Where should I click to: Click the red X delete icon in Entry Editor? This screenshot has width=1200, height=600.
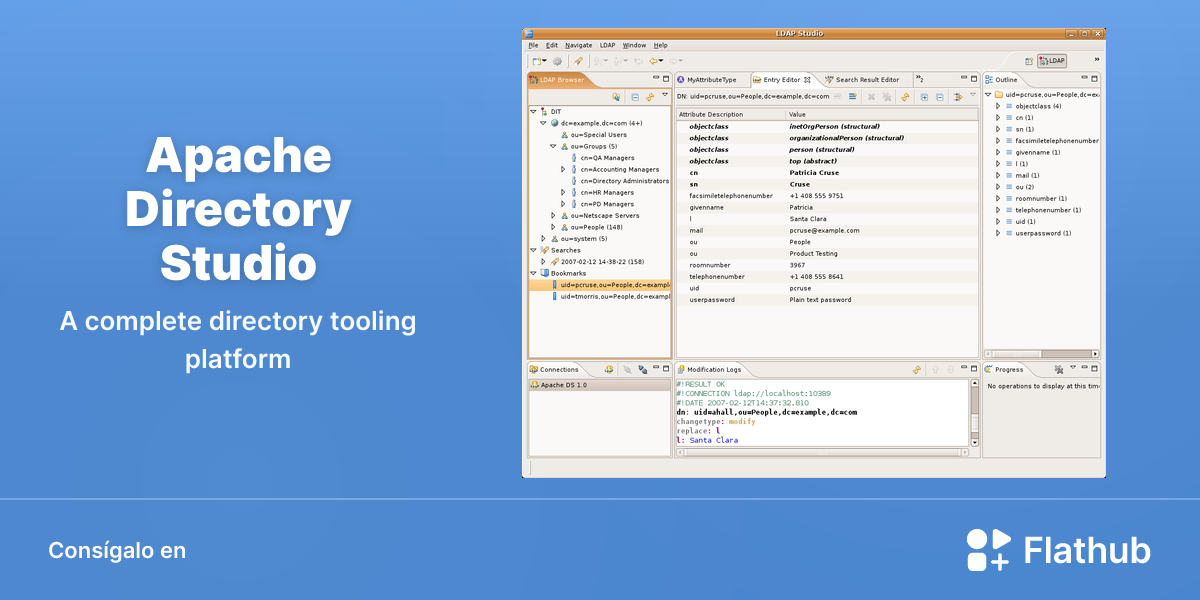(870, 97)
